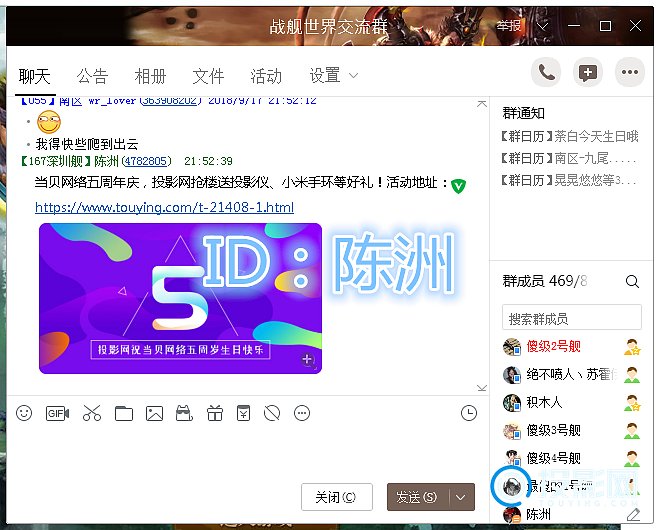Open 群日历 notice 南区-九尾
The height and width of the screenshot is (530, 660).
click(x=570, y=159)
